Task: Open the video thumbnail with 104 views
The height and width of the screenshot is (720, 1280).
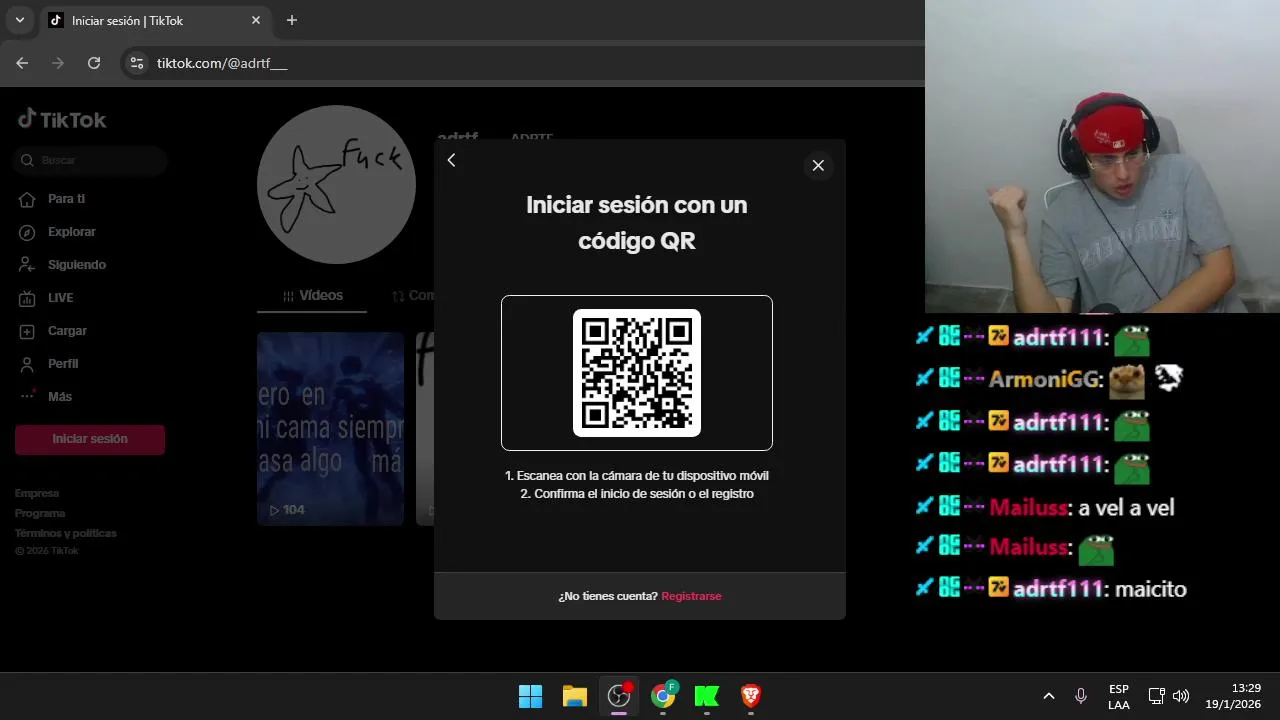Action: (330, 429)
